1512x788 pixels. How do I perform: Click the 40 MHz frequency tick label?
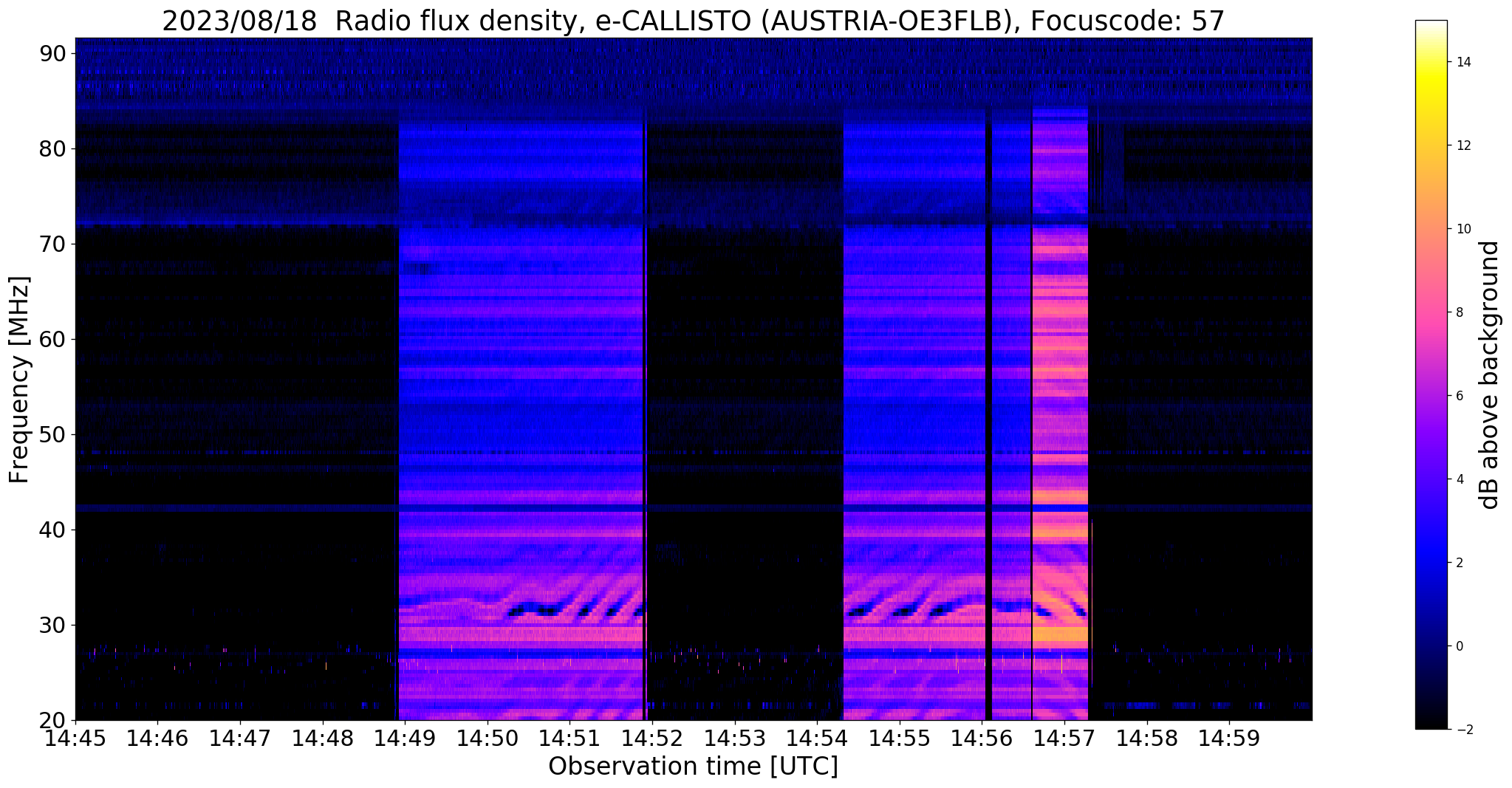tap(54, 530)
